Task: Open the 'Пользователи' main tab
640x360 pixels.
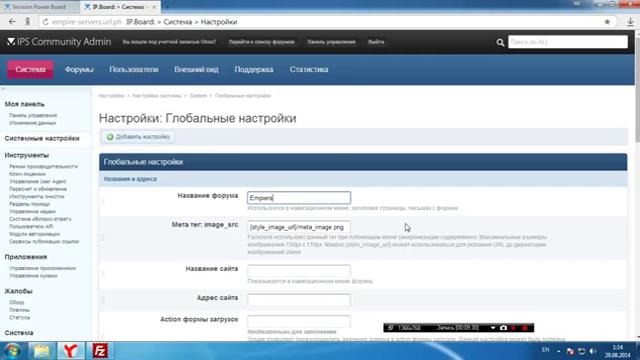Action: coord(134,69)
